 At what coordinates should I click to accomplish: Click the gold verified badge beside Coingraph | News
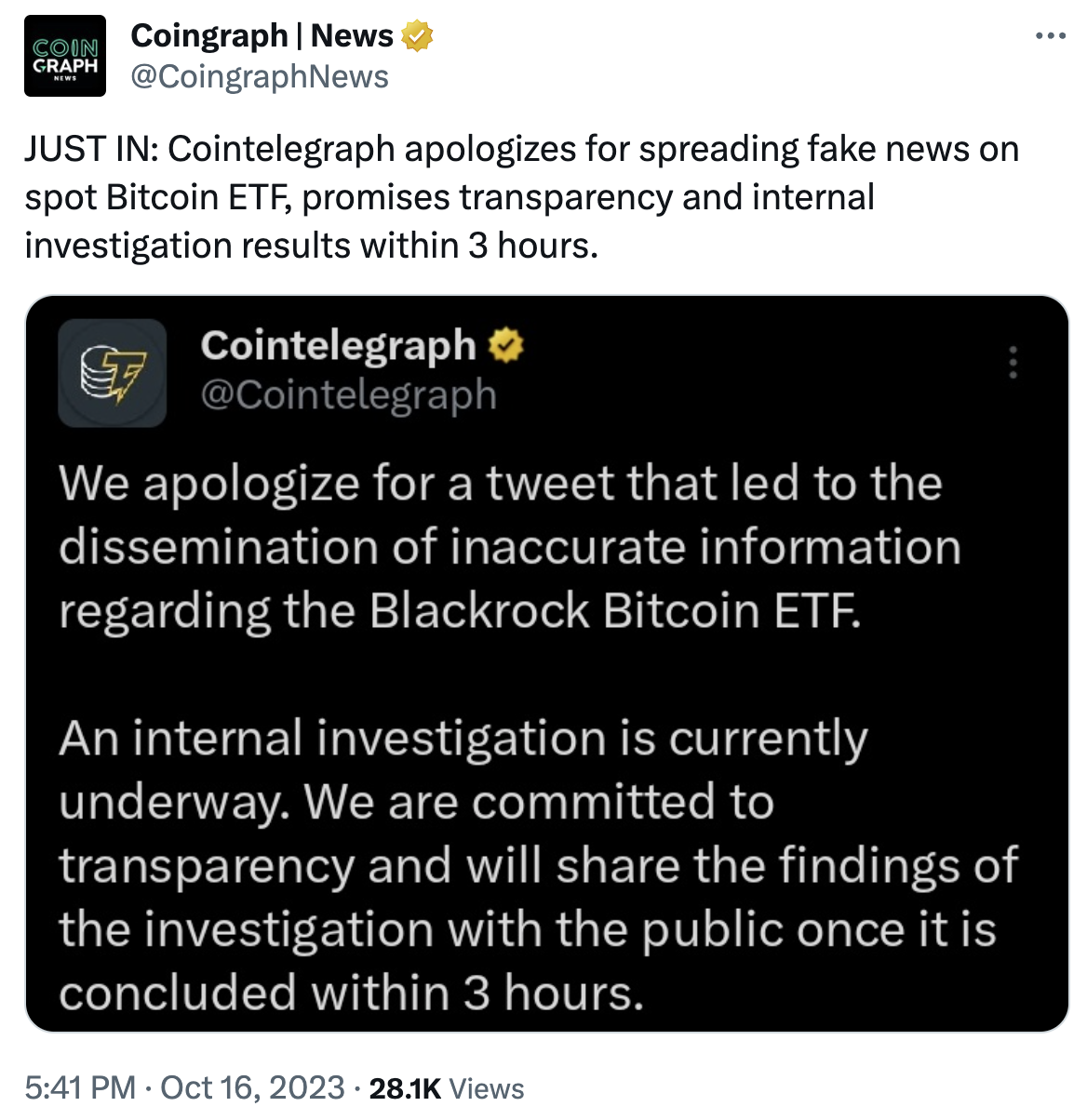(x=416, y=35)
